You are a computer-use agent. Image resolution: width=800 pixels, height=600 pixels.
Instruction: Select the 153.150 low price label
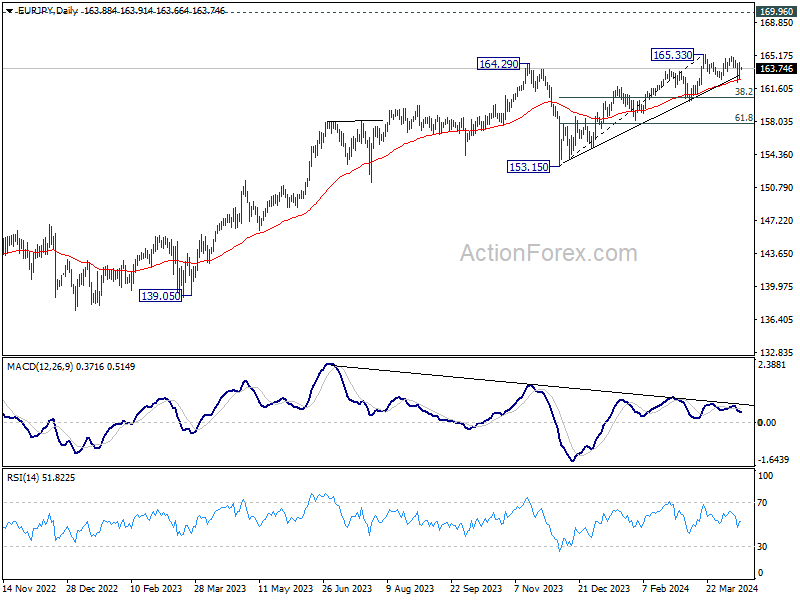(529, 167)
